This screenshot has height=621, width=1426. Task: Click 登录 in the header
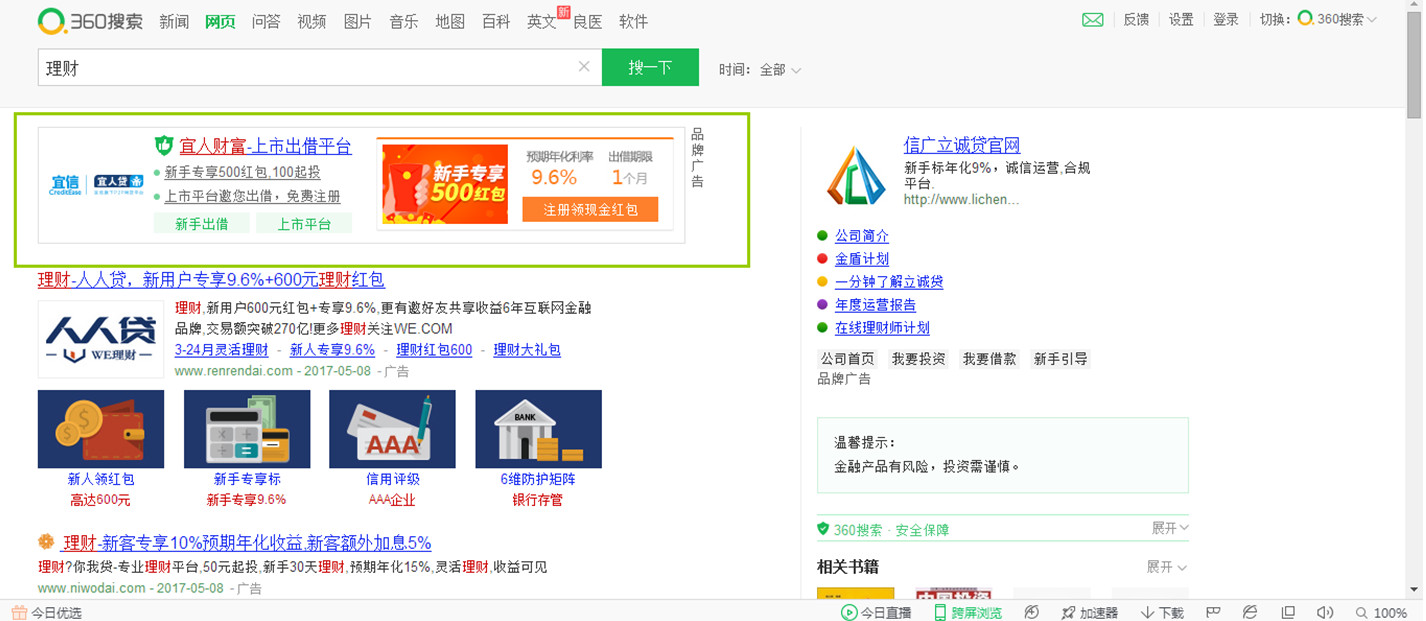coord(1226,20)
